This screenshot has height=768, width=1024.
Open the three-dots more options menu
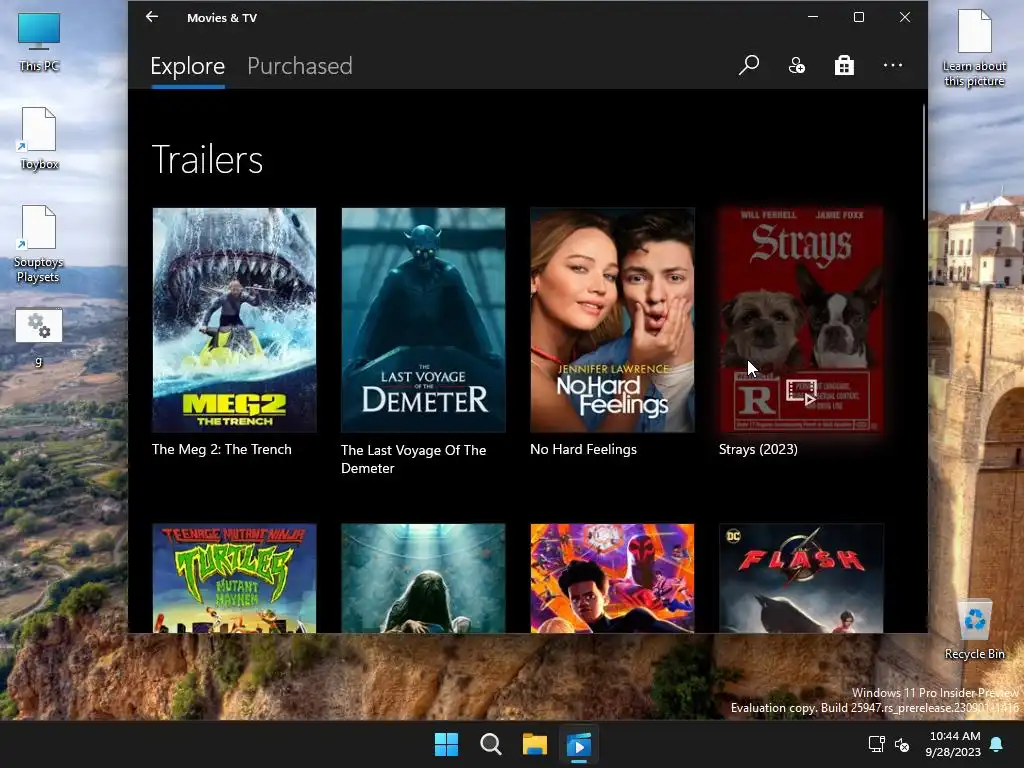tap(892, 65)
